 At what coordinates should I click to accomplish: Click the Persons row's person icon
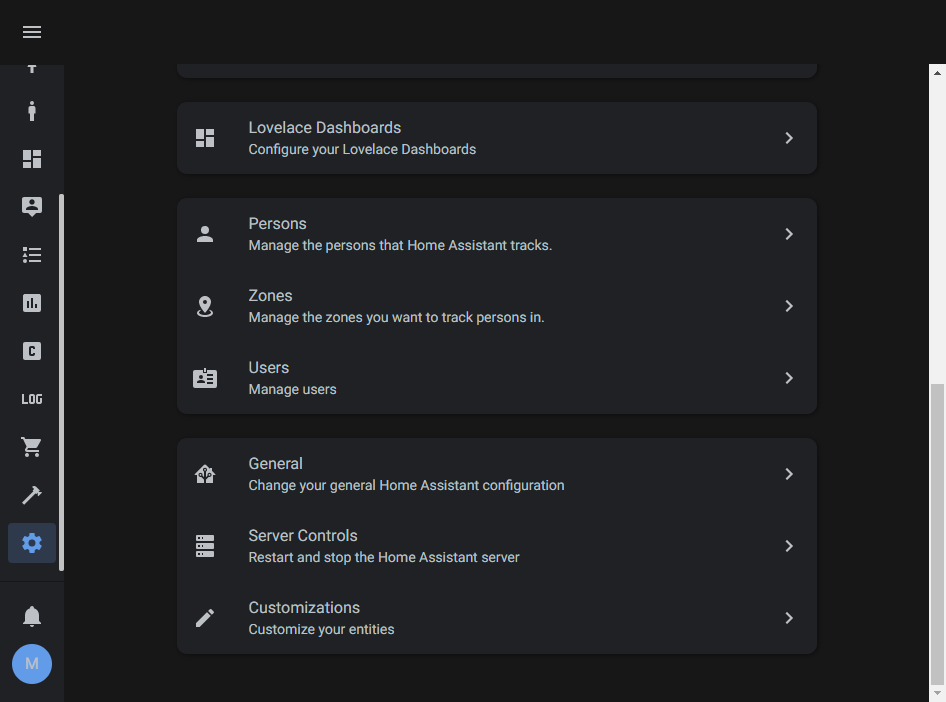coord(205,233)
